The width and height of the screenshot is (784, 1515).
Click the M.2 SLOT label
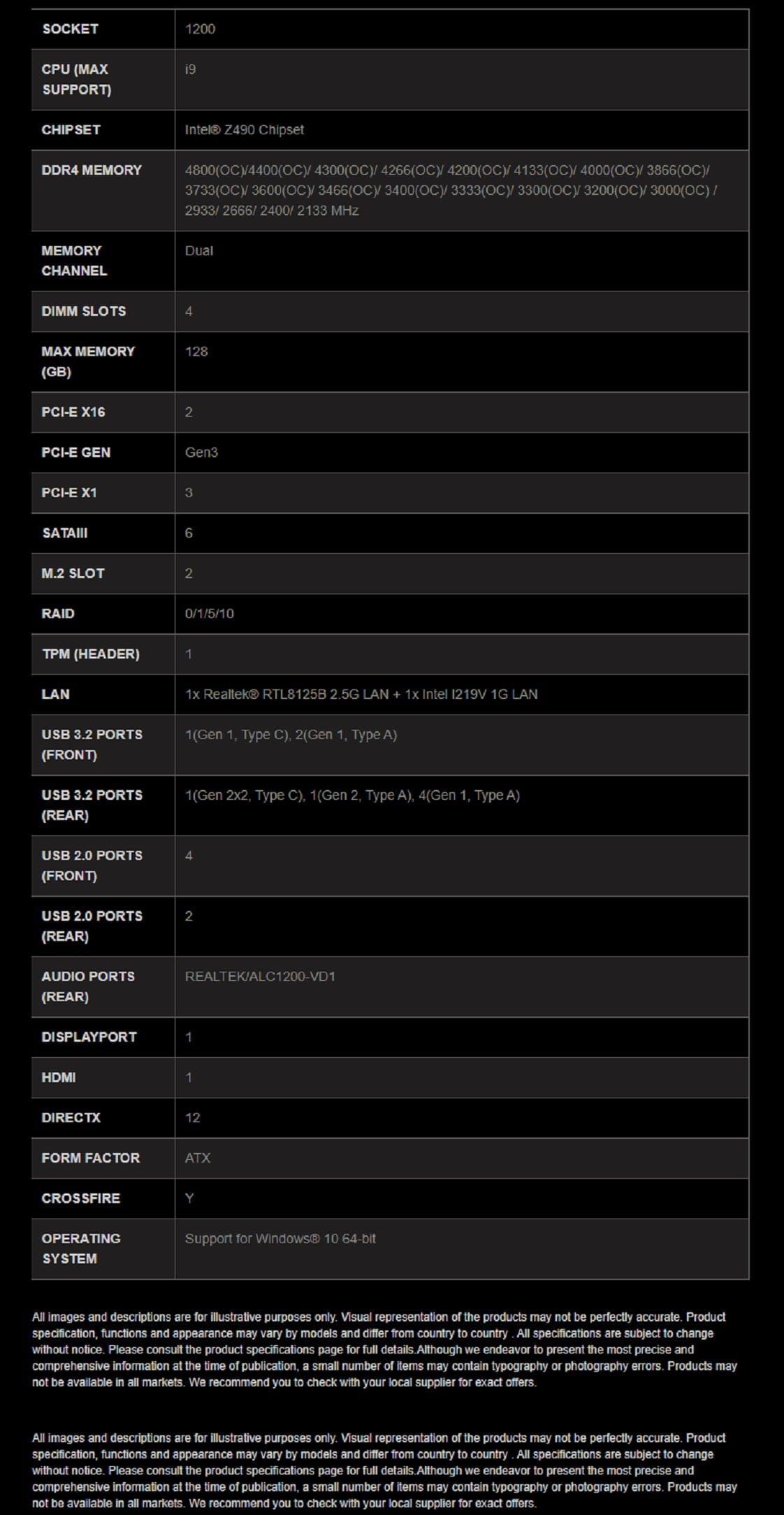(x=73, y=573)
